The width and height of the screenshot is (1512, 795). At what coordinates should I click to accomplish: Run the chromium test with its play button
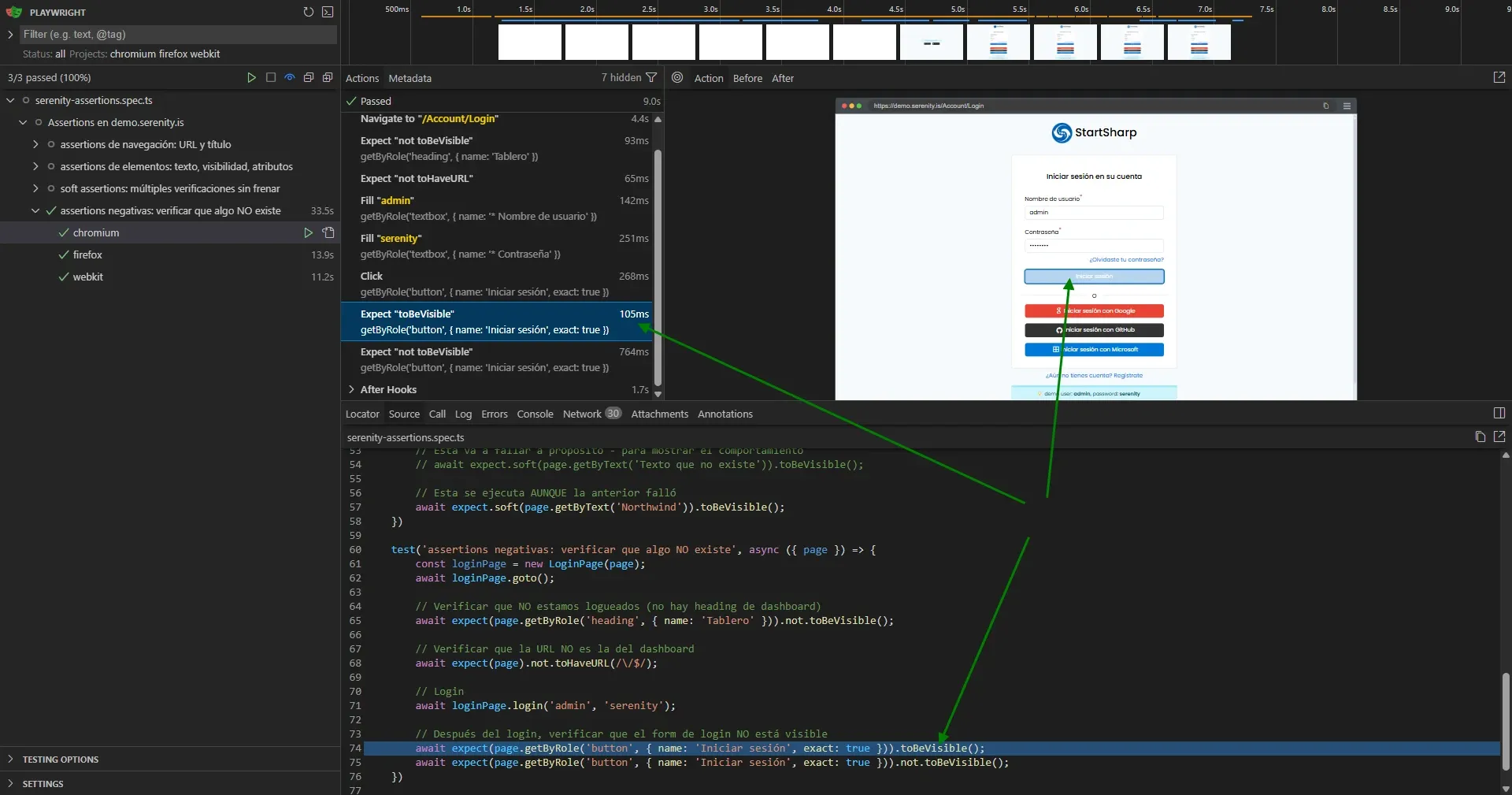(309, 232)
